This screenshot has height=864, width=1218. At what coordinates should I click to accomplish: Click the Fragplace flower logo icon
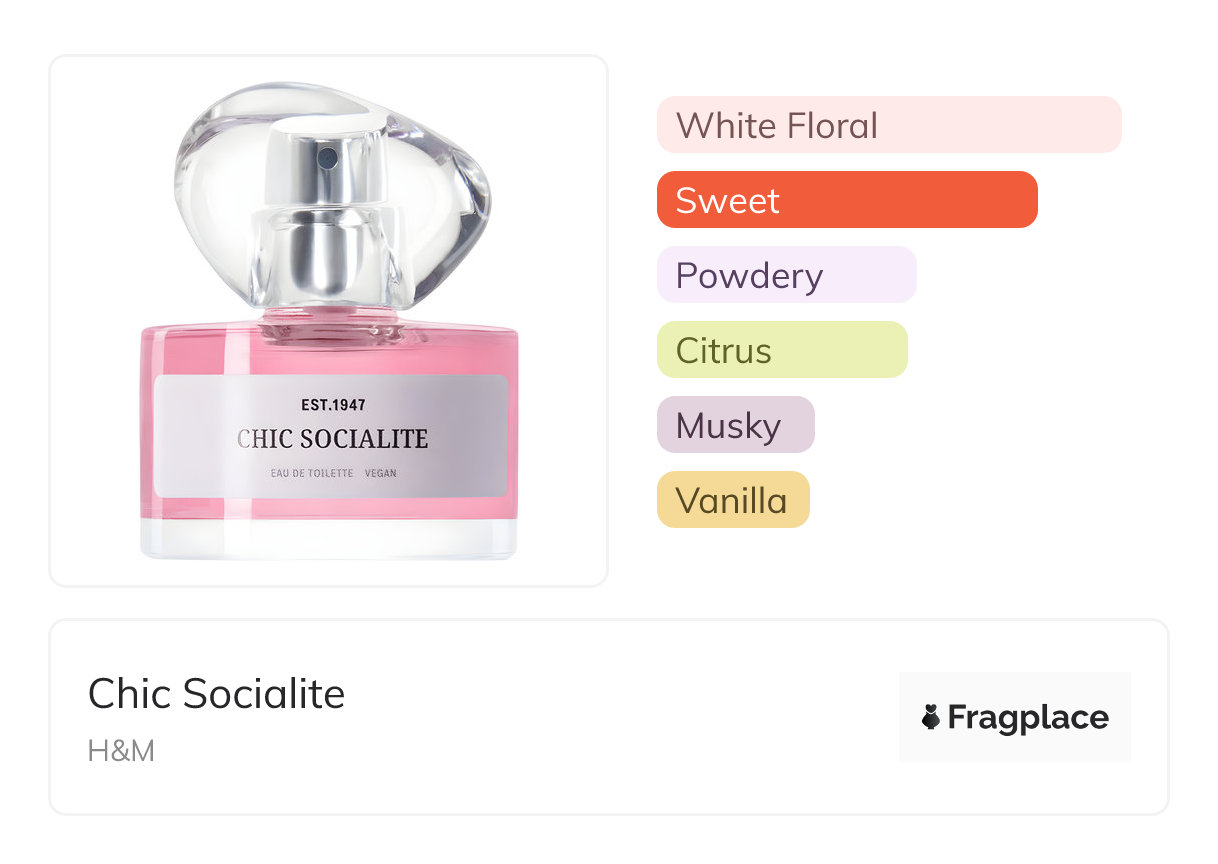click(x=931, y=717)
